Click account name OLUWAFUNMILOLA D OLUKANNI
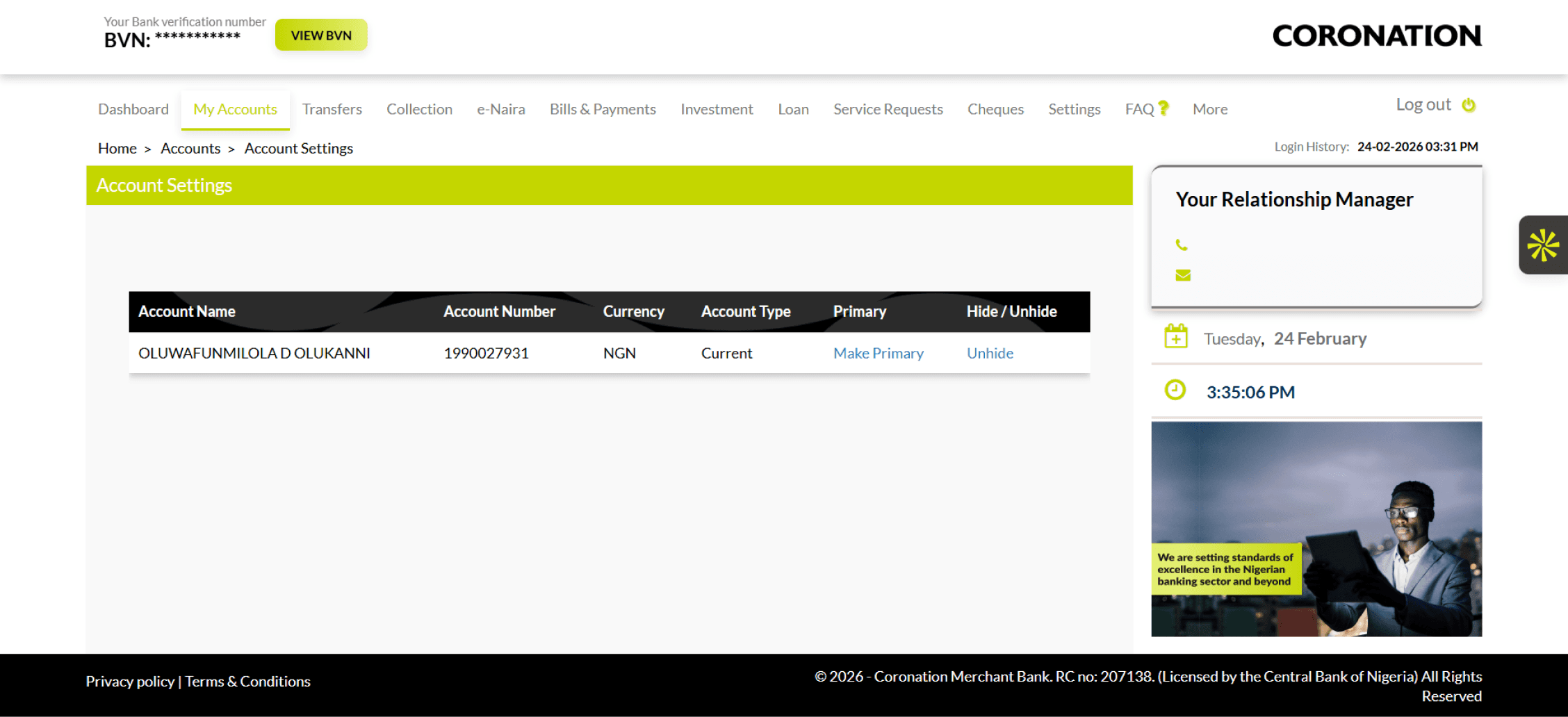 point(254,353)
